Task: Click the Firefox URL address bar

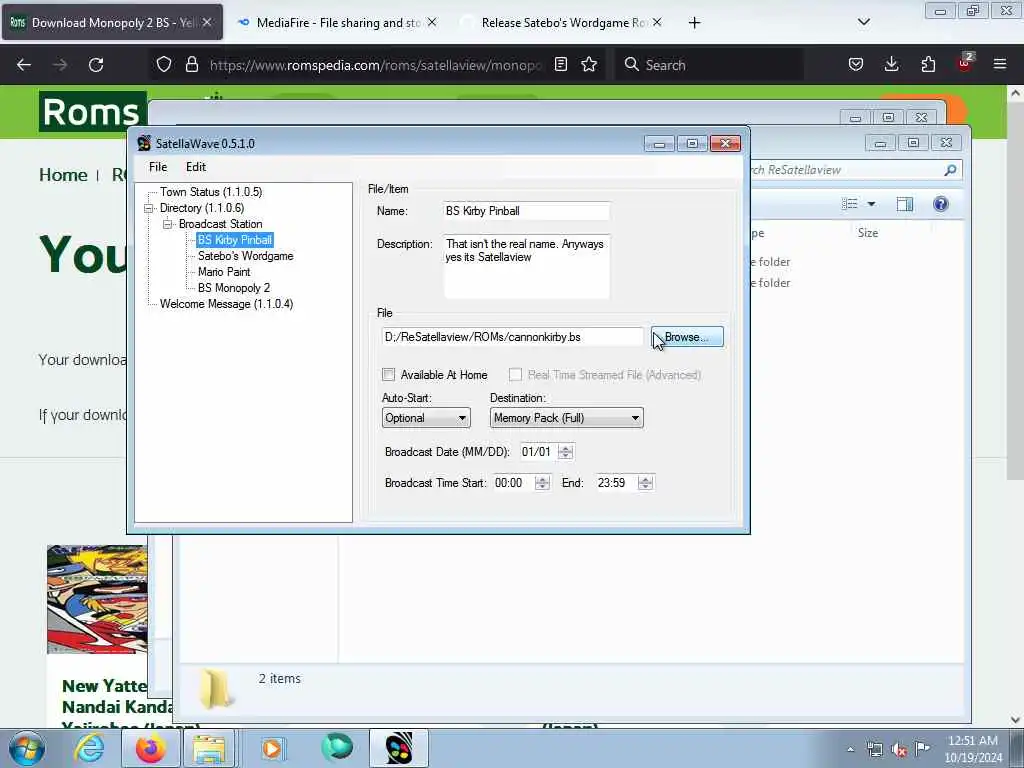Action: [x=376, y=65]
